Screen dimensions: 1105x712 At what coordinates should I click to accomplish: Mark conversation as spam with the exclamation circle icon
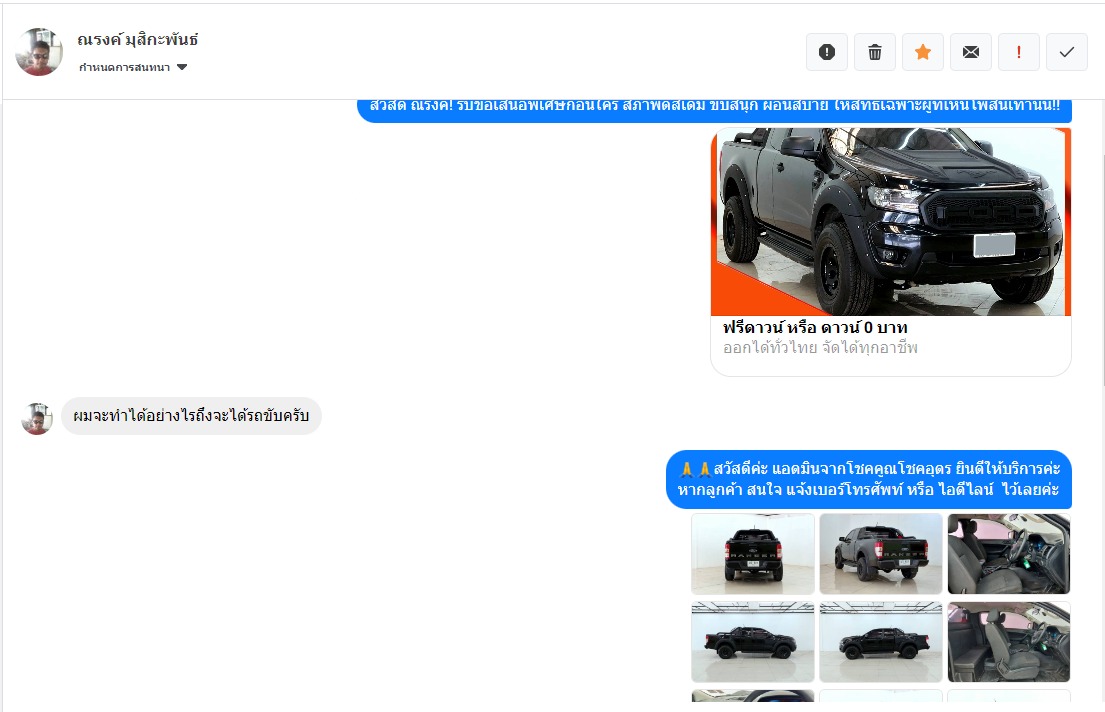click(827, 52)
